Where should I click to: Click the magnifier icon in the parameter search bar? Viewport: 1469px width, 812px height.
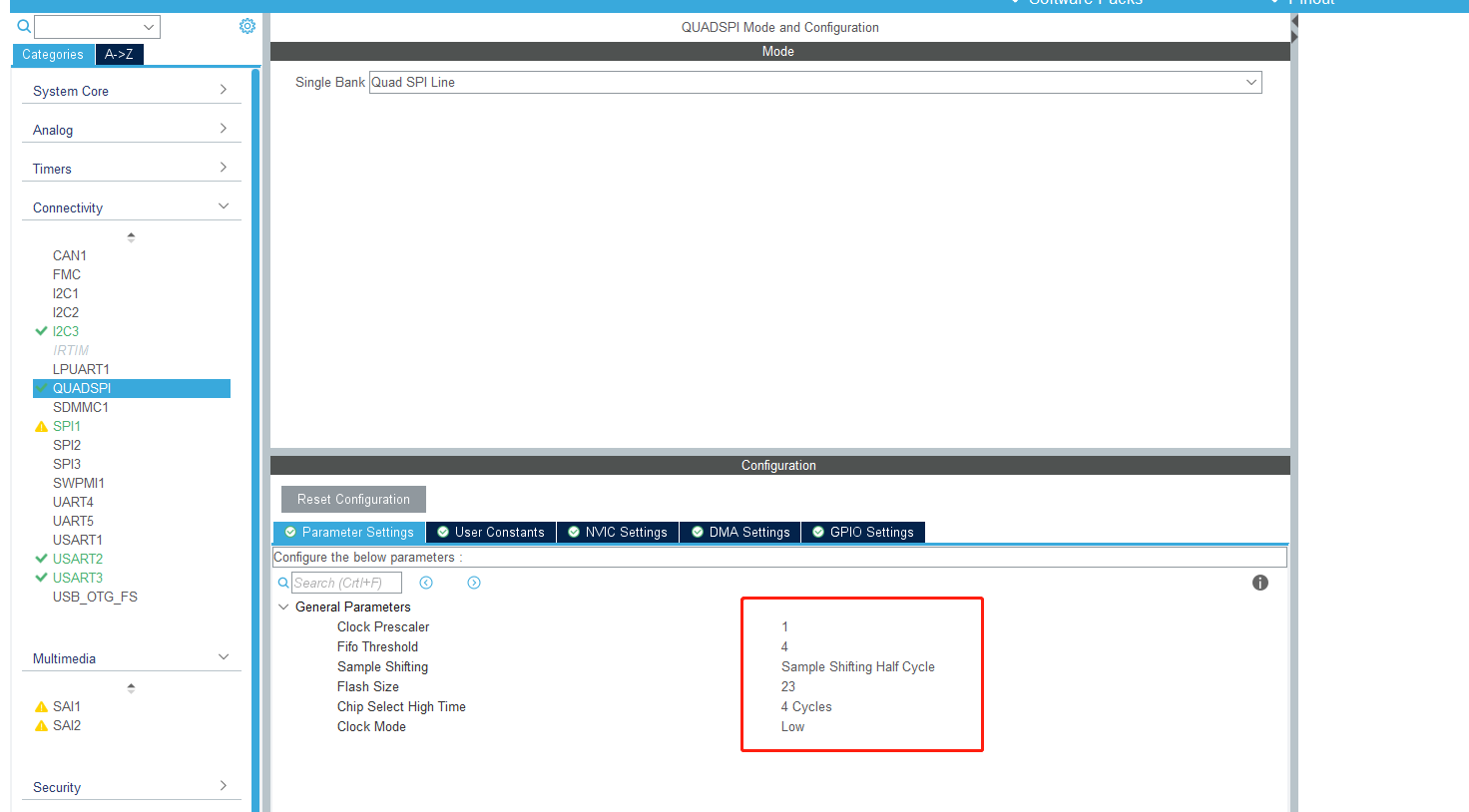click(x=283, y=583)
